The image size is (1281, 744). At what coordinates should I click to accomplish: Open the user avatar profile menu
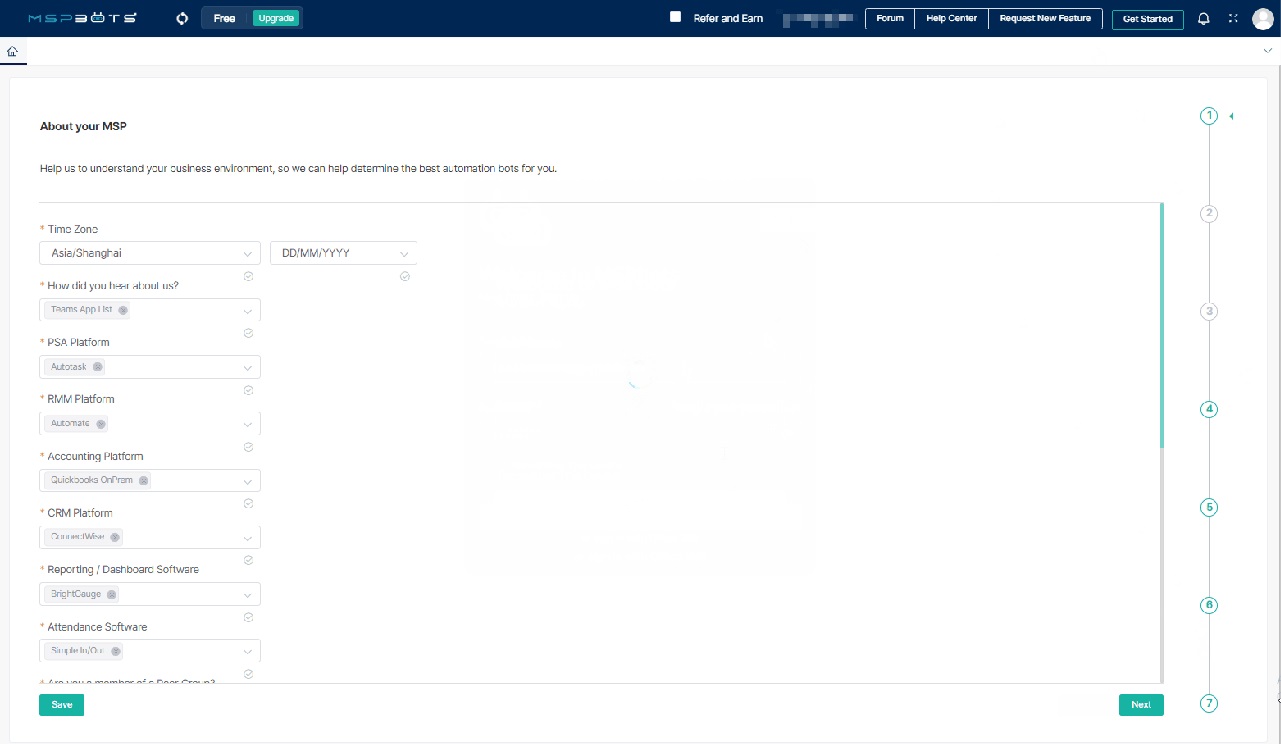pyautogui.click(x=1262, y=19)
